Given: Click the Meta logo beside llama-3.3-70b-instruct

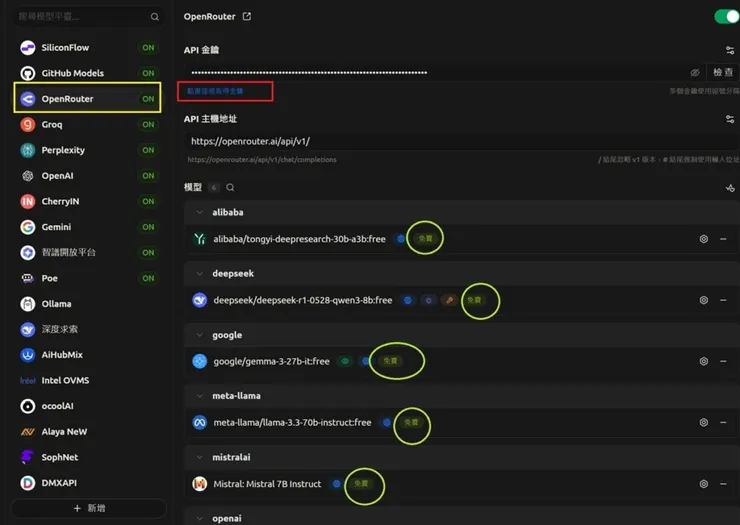Looking at the screenshot, I should pos(200,423).
